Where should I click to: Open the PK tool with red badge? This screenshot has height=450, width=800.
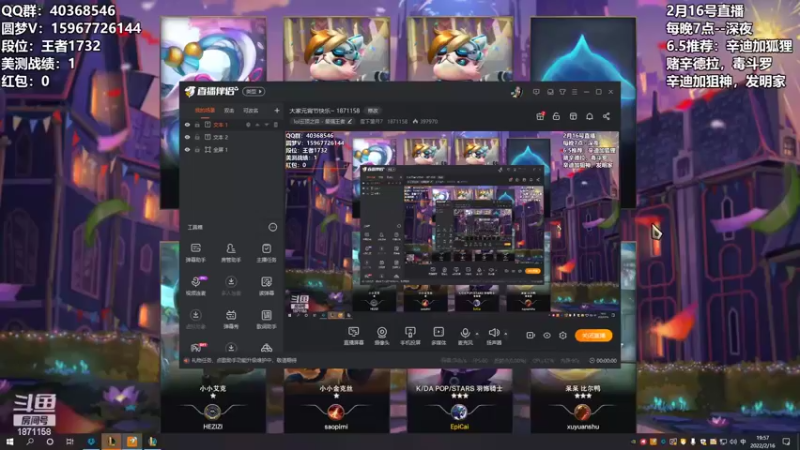[196, 347]
